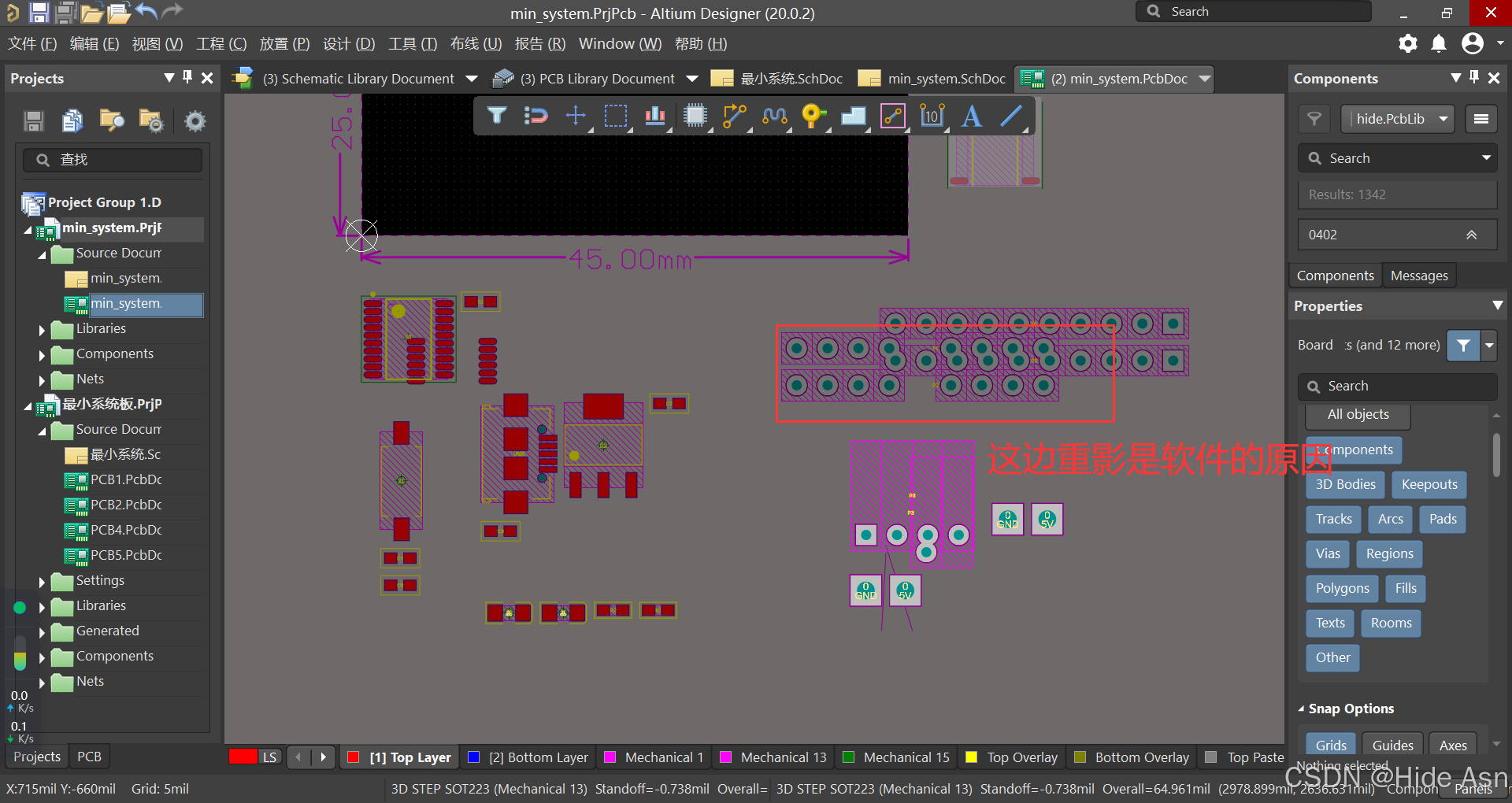1512x803 pixels.
Task: Open the PCB Library Document tab dropdown
Action: tap(692, 79)
